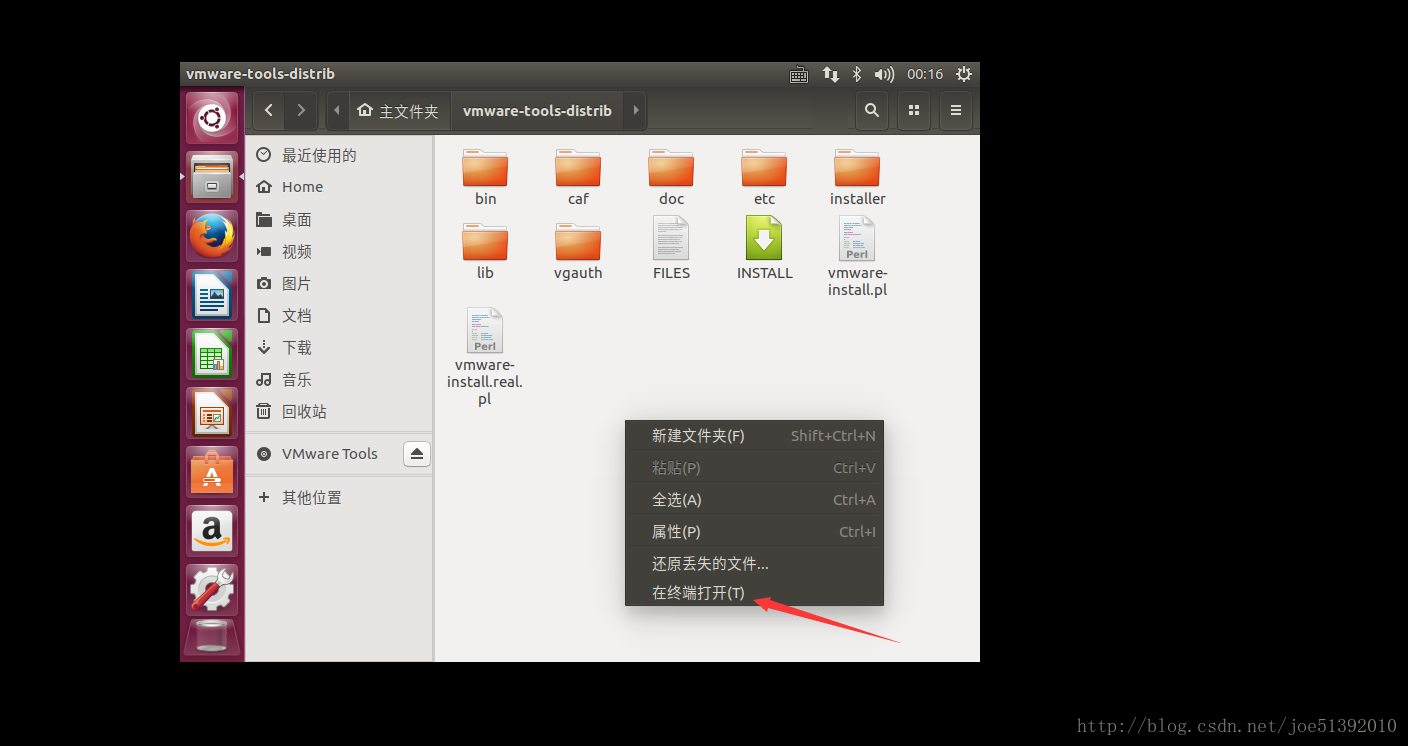Open the Trash at the dock bottom
The image size is (1408, 746).
(212, 637)
